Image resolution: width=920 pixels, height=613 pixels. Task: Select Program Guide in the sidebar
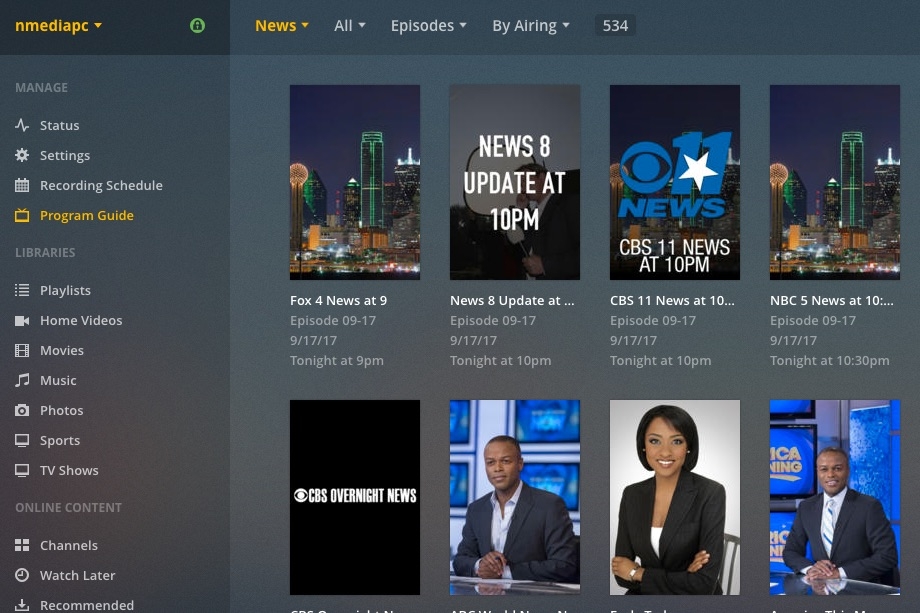tap(87, 215)
